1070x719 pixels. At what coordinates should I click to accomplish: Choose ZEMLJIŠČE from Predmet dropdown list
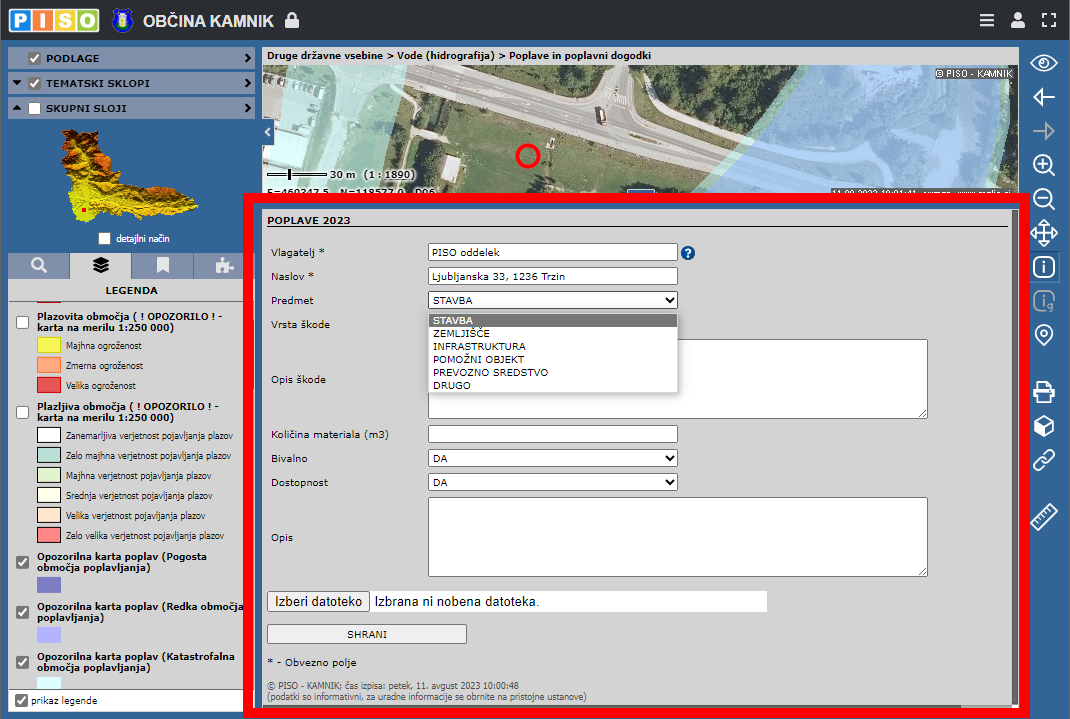[x=461, y=334]
